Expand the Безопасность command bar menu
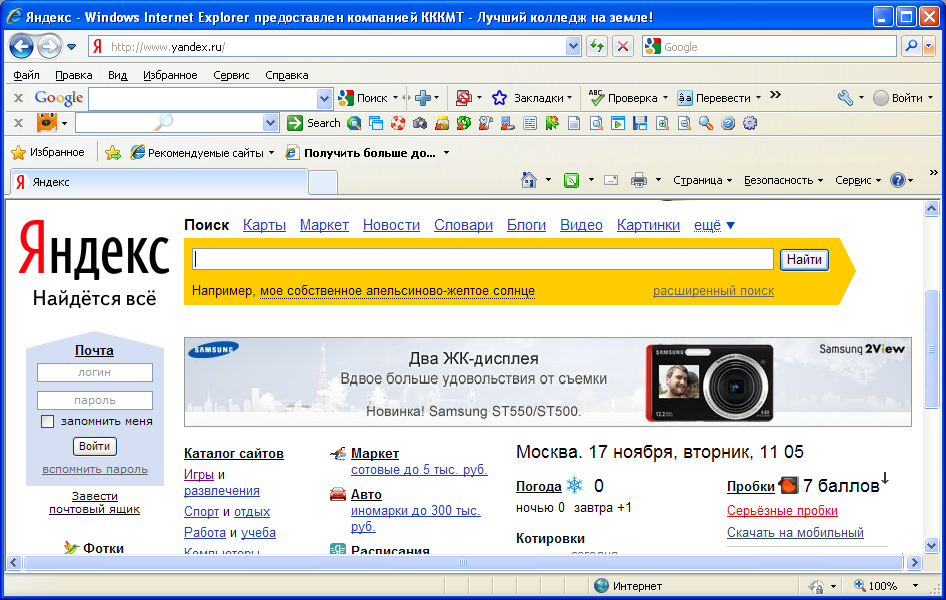 pyautogui.click(x=783, y=180)
